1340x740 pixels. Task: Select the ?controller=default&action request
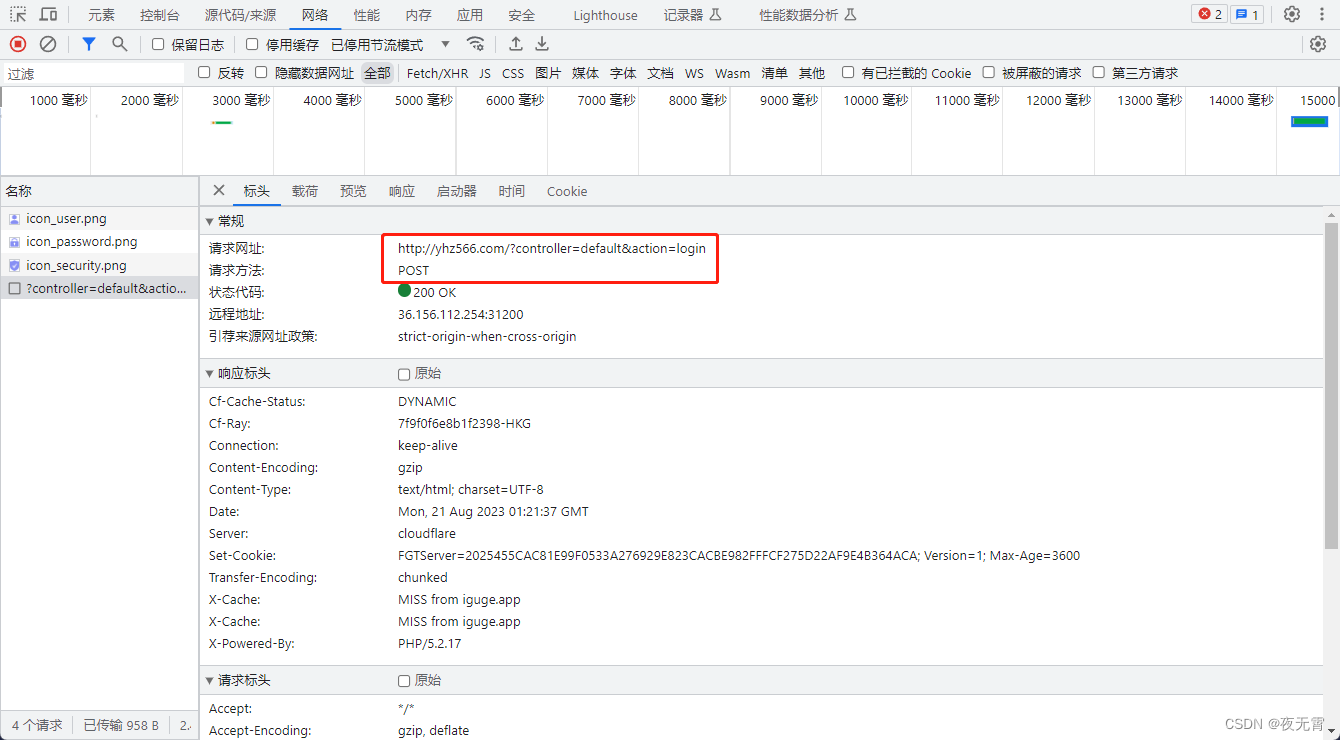pyautogui.click(x=99, y=288)
